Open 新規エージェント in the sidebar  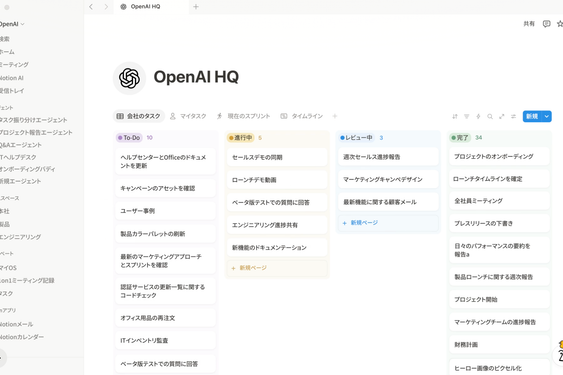[20, 181]
